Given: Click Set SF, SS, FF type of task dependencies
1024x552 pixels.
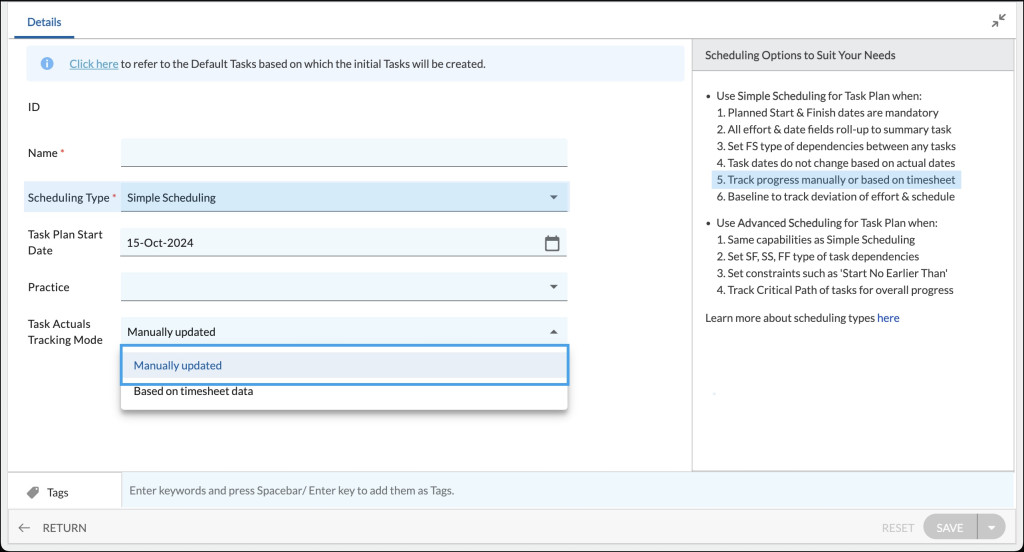Looking at the screenshot, I should pos(818,256).
